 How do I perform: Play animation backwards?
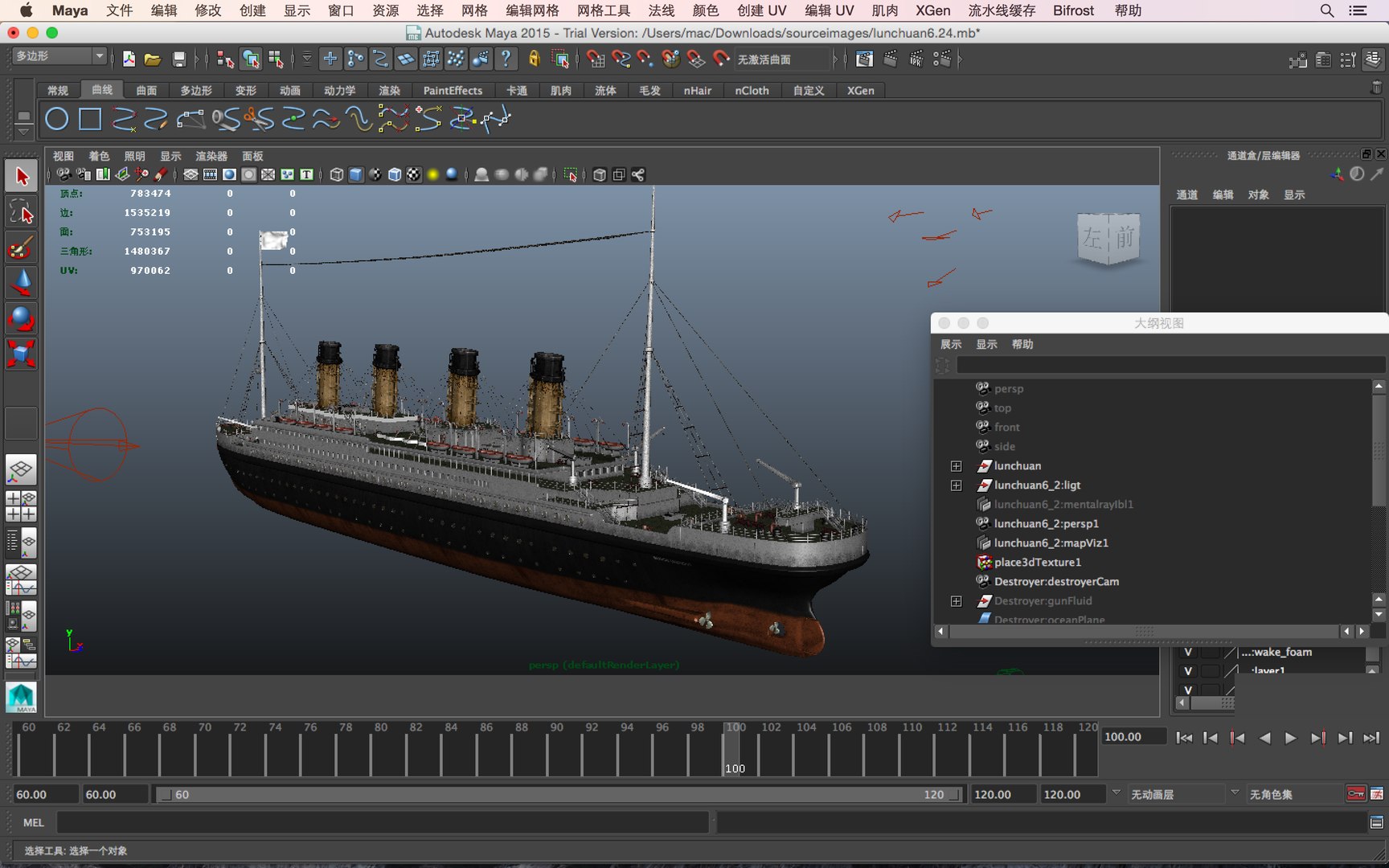tap(1264, 738)
